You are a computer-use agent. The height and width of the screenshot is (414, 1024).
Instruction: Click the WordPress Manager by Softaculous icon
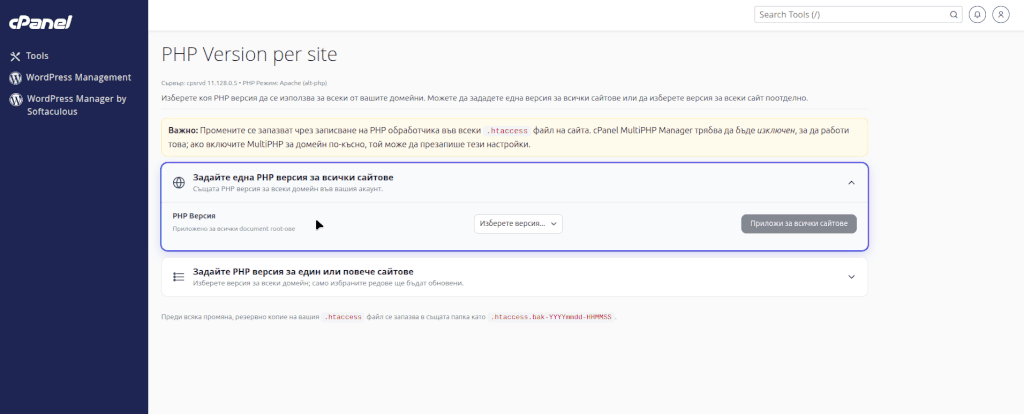click(15, 100)
